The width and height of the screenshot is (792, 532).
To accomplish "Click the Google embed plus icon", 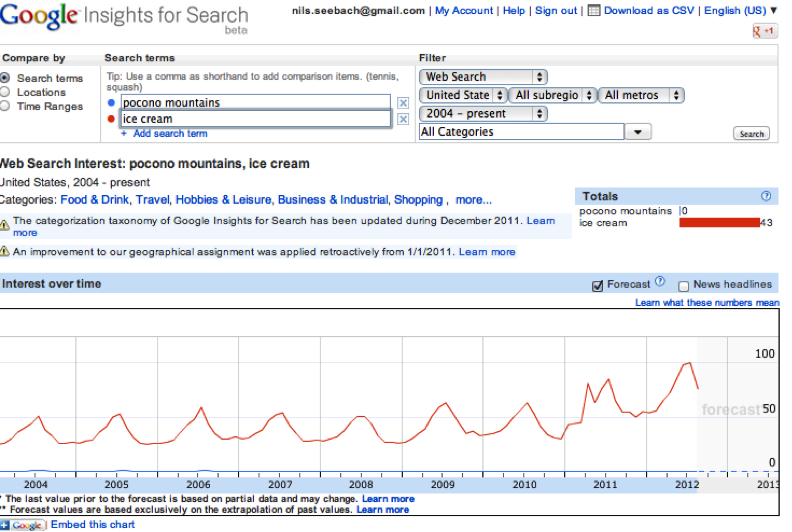I will point(5,525).
